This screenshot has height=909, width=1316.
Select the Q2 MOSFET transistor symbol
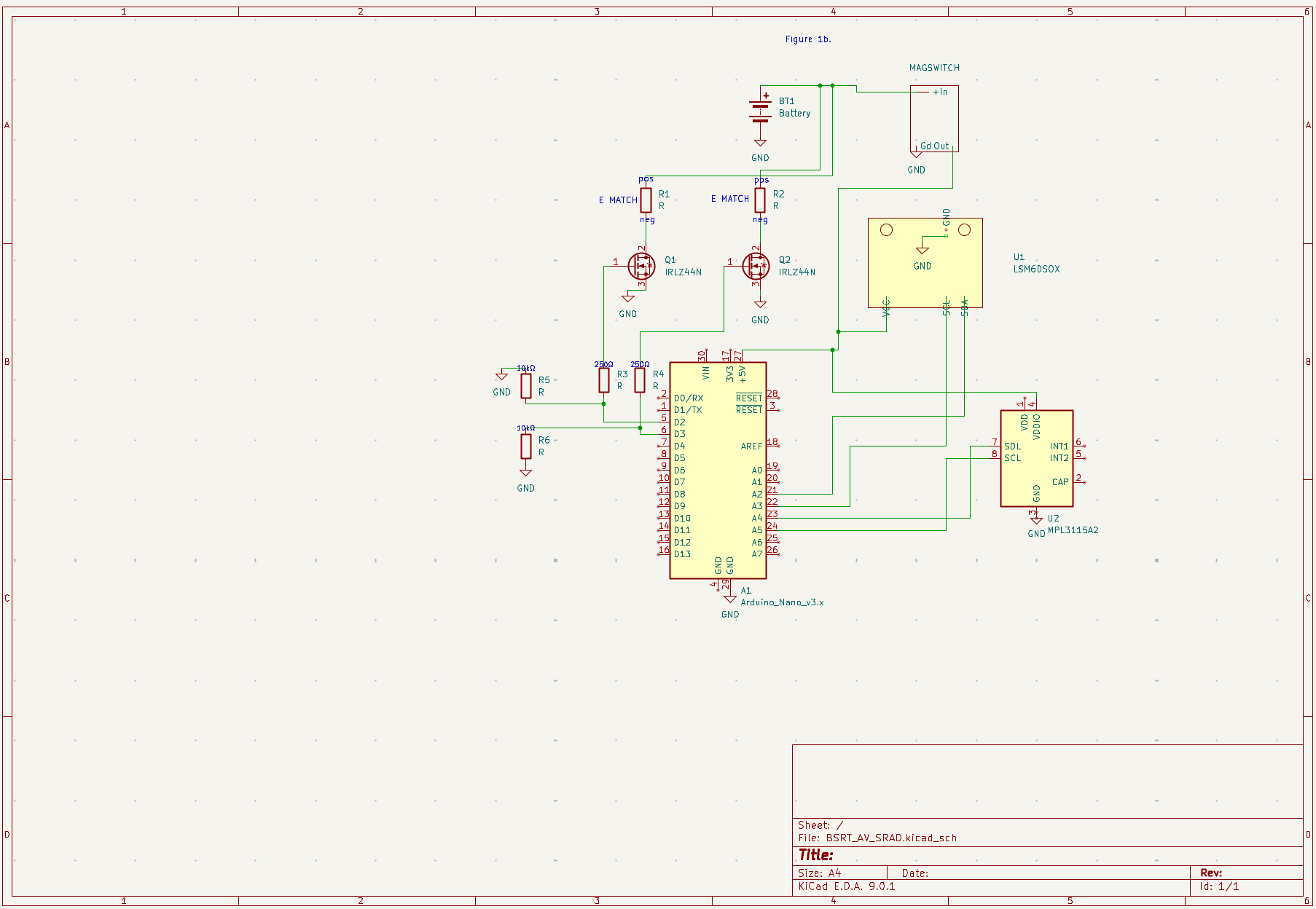pos(756,267)
